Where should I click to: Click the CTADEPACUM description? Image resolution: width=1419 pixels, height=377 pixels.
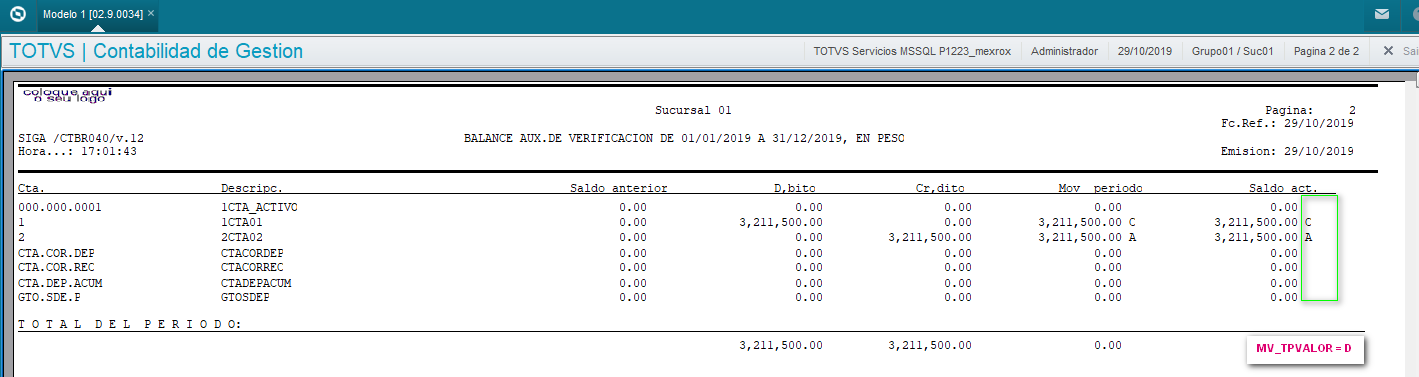click(255, 283)
